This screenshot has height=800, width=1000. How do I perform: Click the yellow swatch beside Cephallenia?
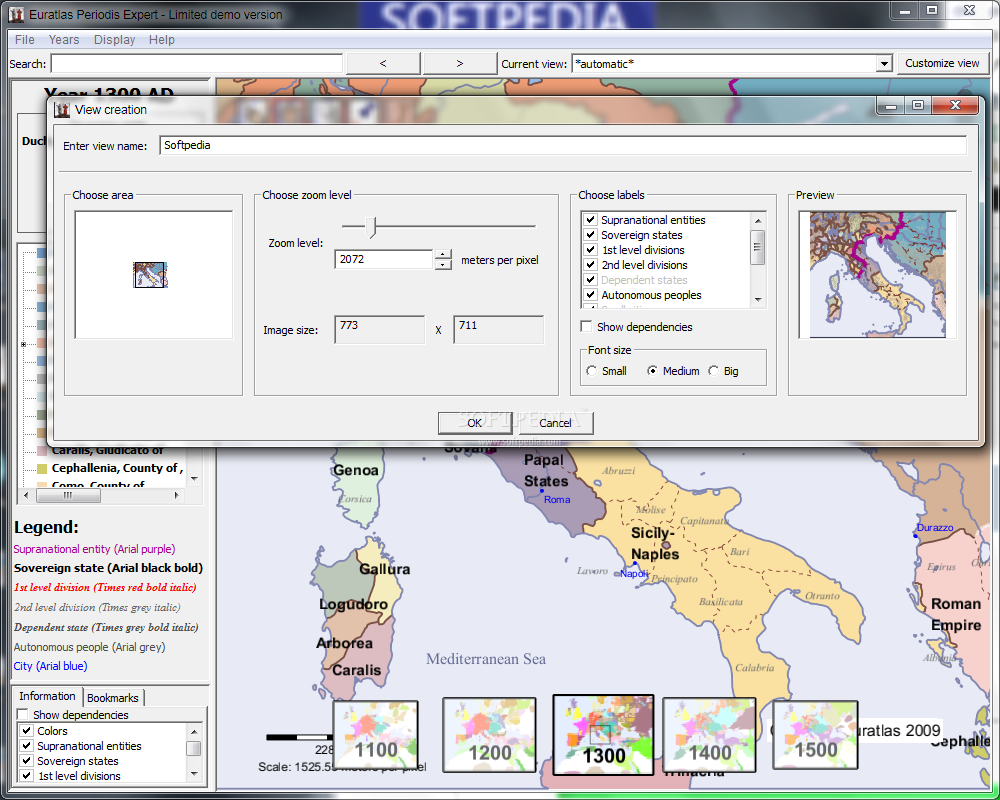[x=43, y=469]
